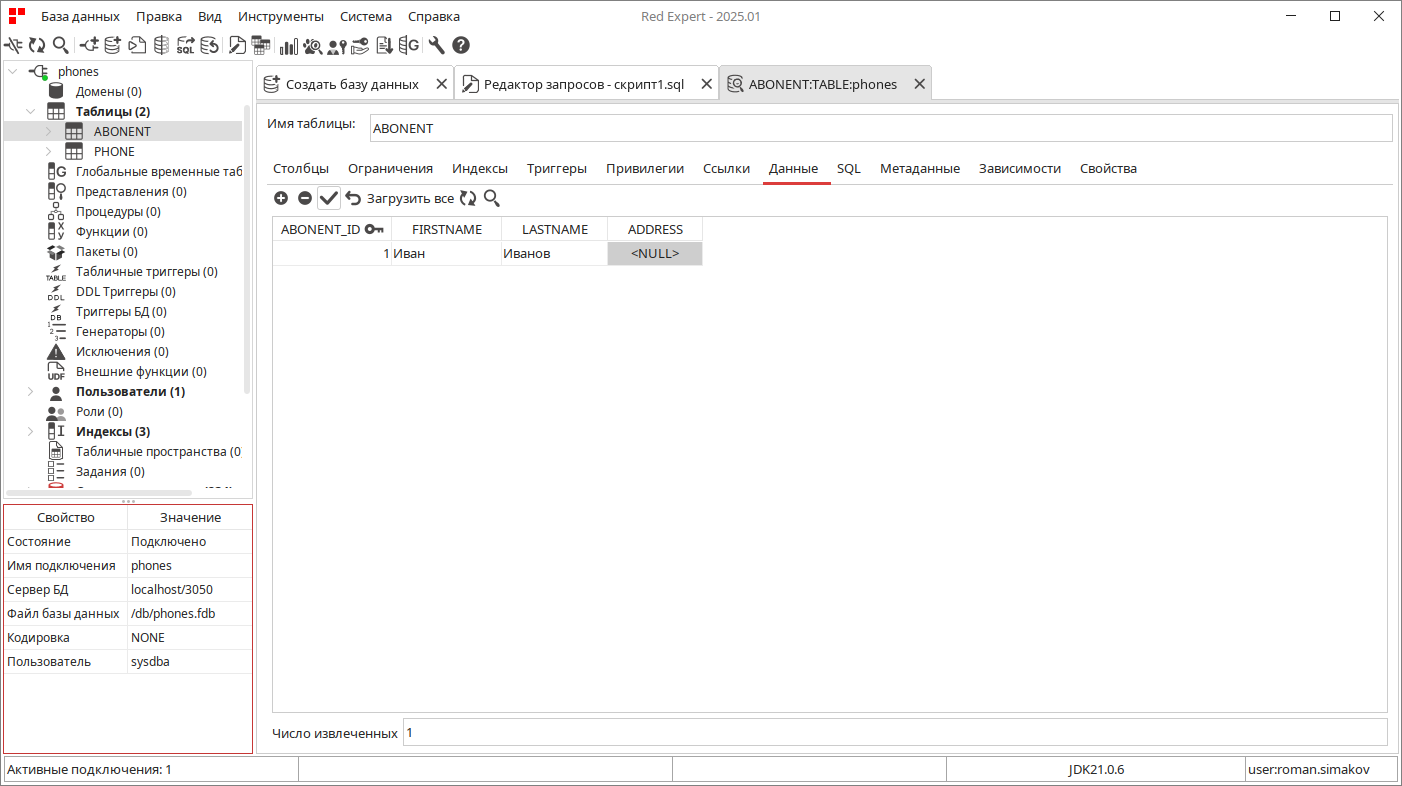The image size is (1402, 786).
Task: Expand the ABONENT table node
Action: click(x=48, y=131)
